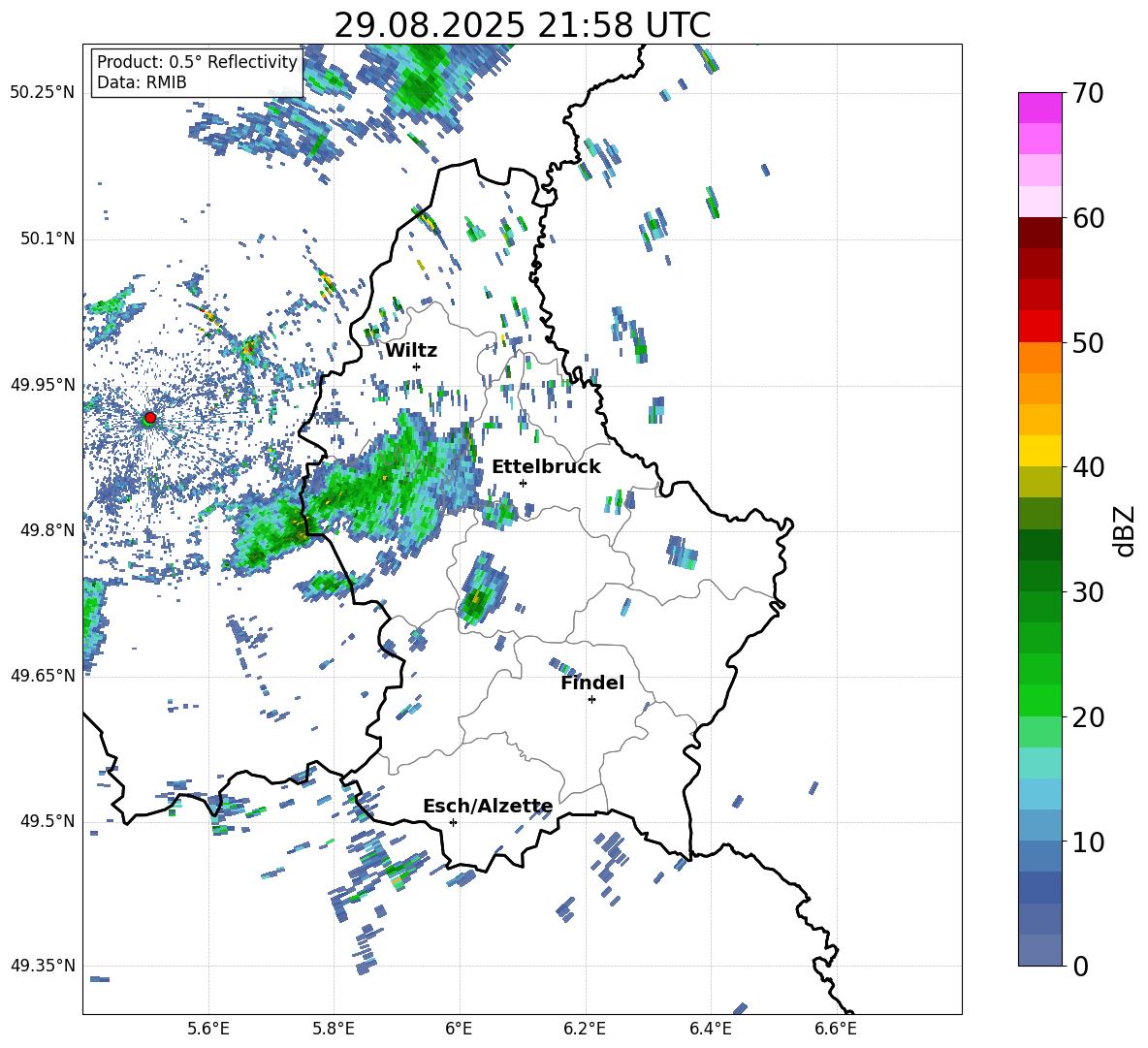Click the bright green swatch at 20 dBZ

pyautogui.click(x=1039, y=700)
